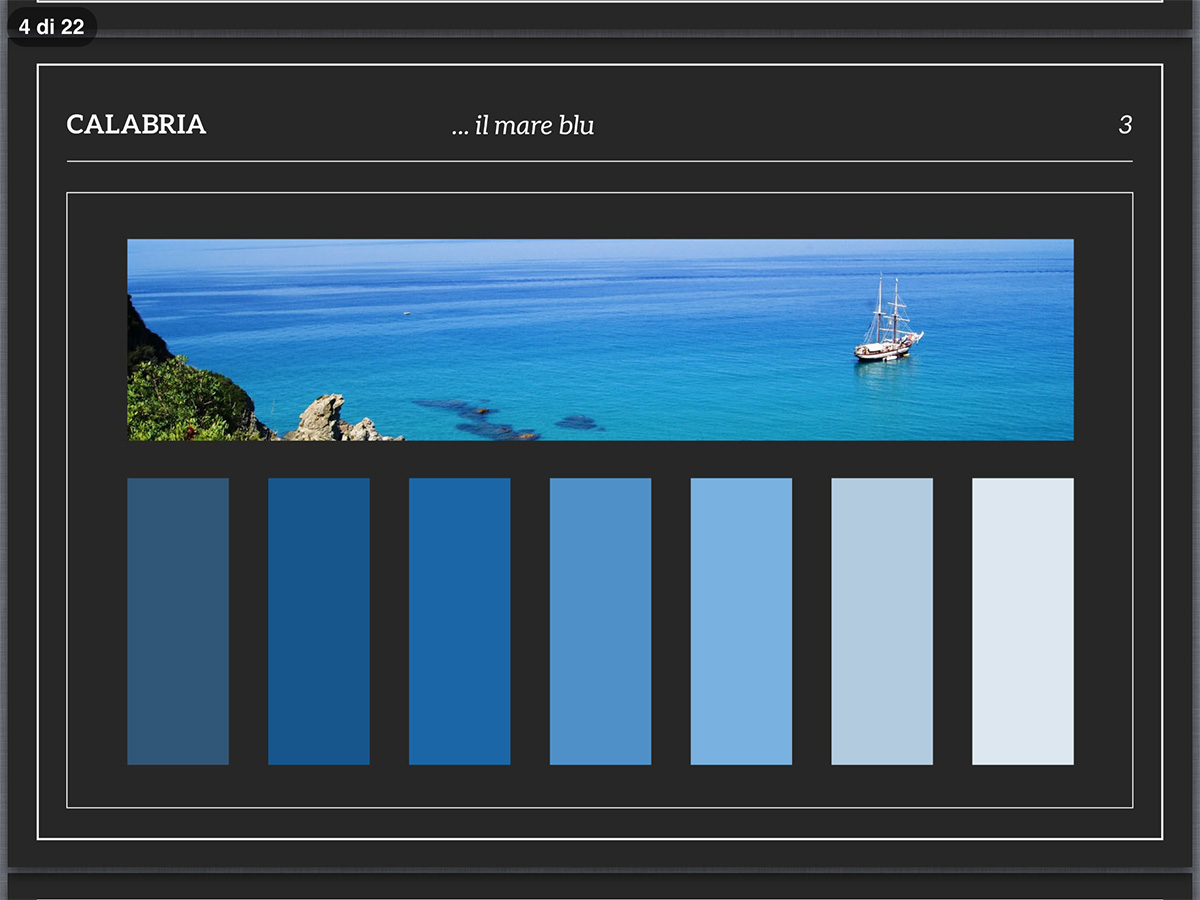Image resolution: width=1200 pixels, height=900 pixels.
Task: Click the "... il mare blu" subtitle
Action: (x=522, y=126)
